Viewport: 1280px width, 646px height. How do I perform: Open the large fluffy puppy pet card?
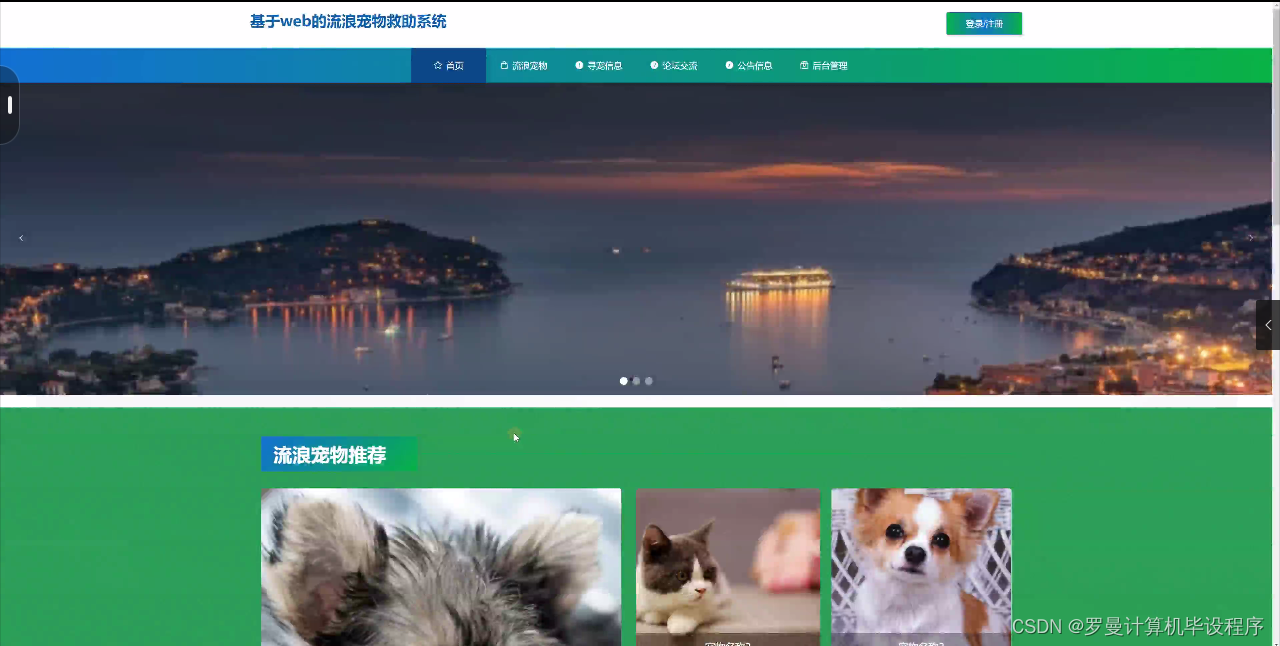tap(441, 567)
